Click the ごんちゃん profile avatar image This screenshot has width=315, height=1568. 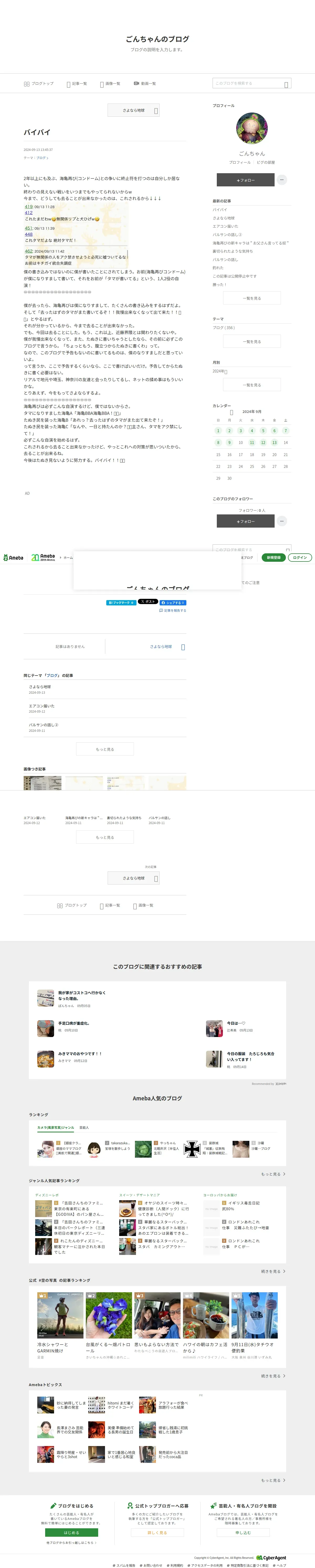(252, 128)
